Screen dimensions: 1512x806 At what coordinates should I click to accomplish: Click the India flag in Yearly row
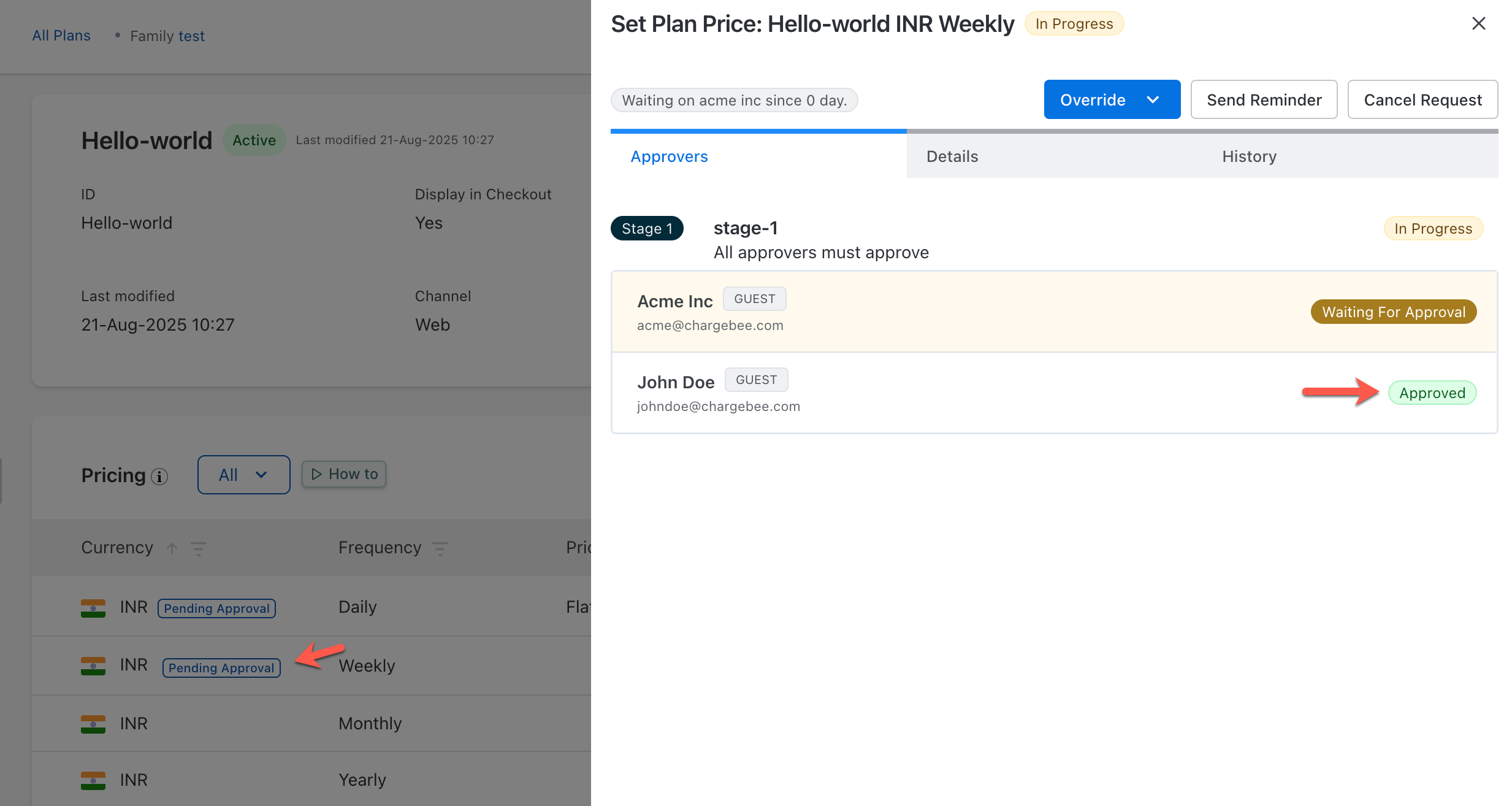click(93, 780)
